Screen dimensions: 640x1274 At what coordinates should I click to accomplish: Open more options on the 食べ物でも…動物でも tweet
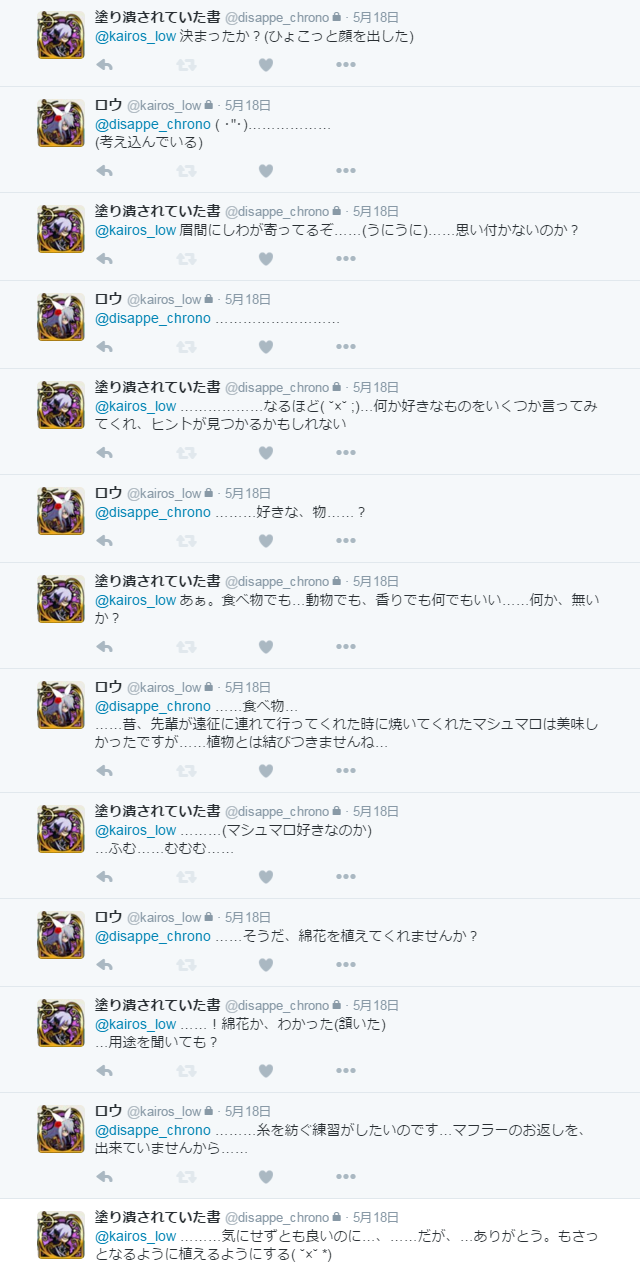click(x=346, y=647)
